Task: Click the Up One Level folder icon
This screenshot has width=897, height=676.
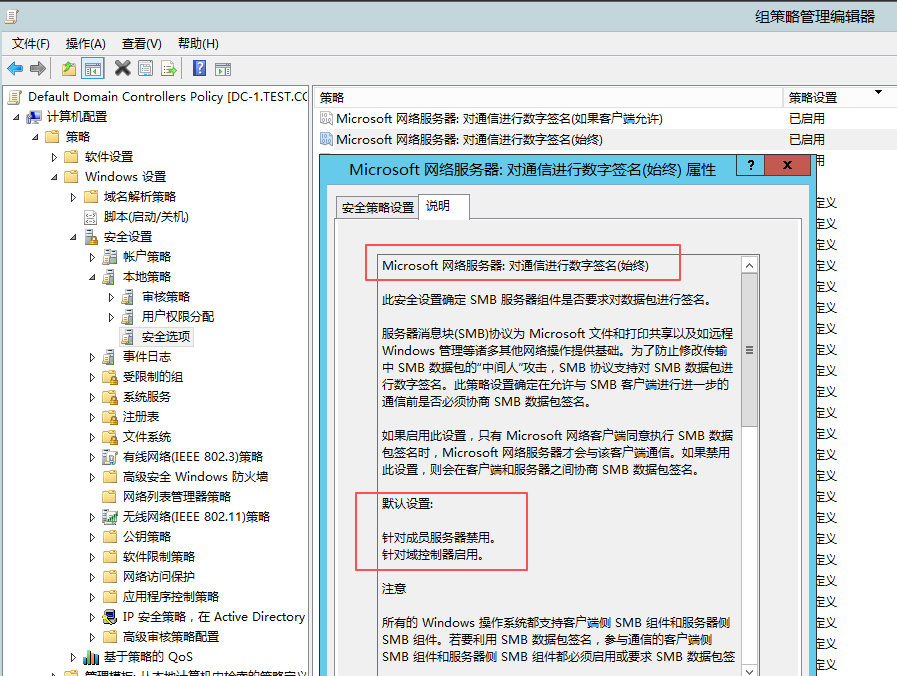Action: (x=68, y=69)
